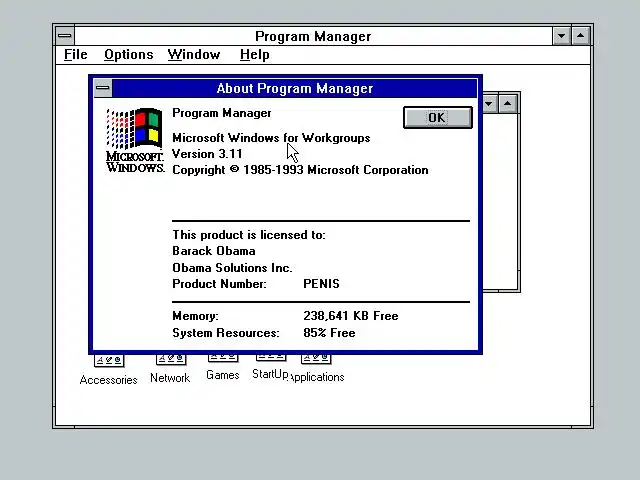Open the Games program group icon
Viewport: 640px width, 480px height.
(x=222, y=368)
